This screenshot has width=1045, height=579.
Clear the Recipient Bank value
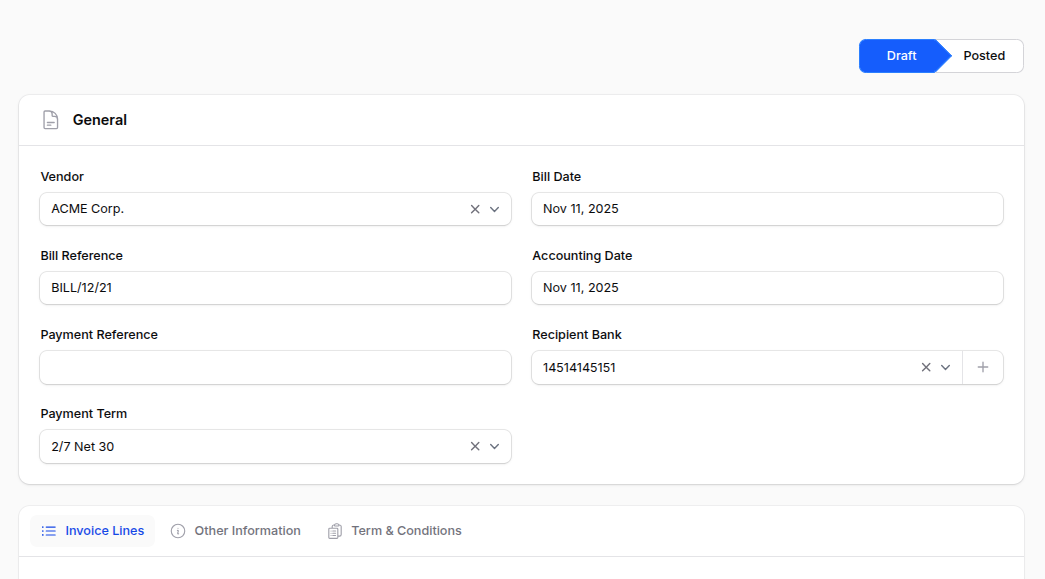[926, 367]
